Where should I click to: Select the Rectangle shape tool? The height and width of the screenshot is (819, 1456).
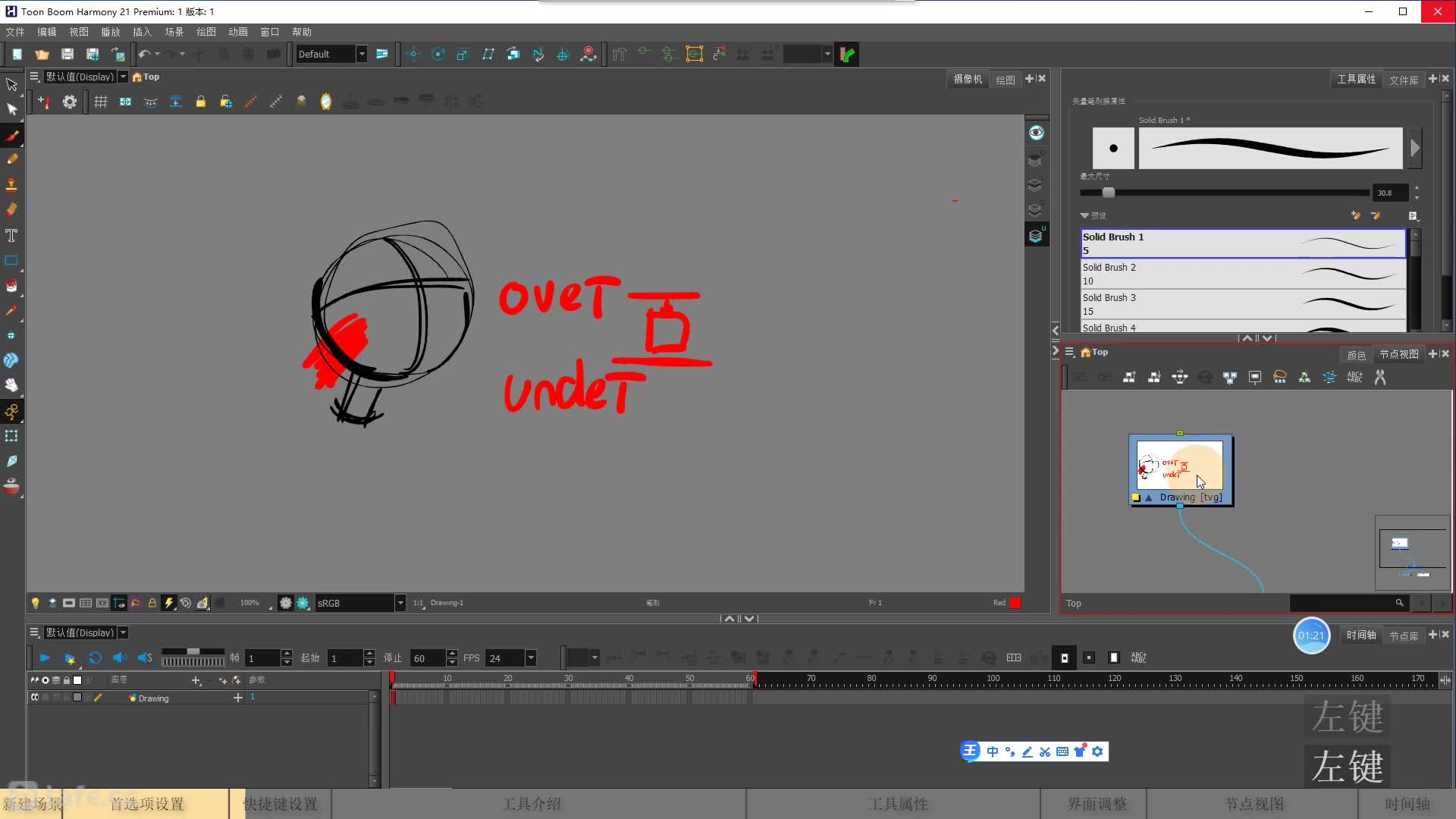[x=11, y=261]
